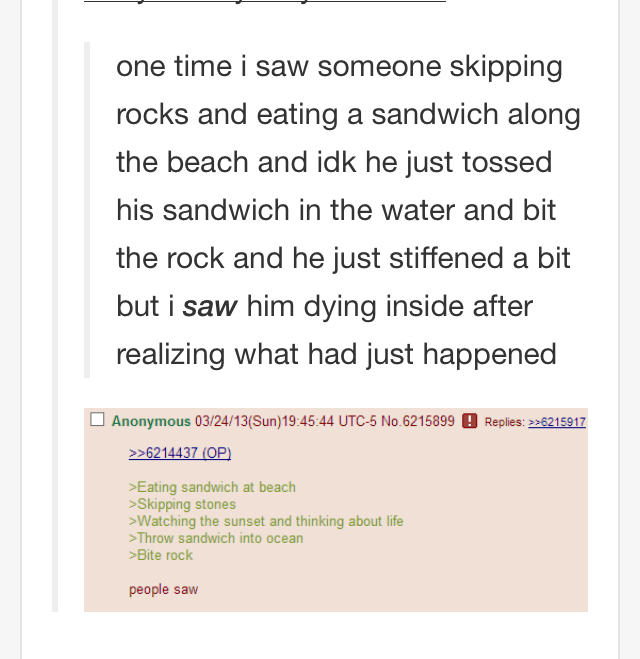This screenshot has width=640, height=659.
Task: Click the greentext line about watching the sunset
Action: 266,521
